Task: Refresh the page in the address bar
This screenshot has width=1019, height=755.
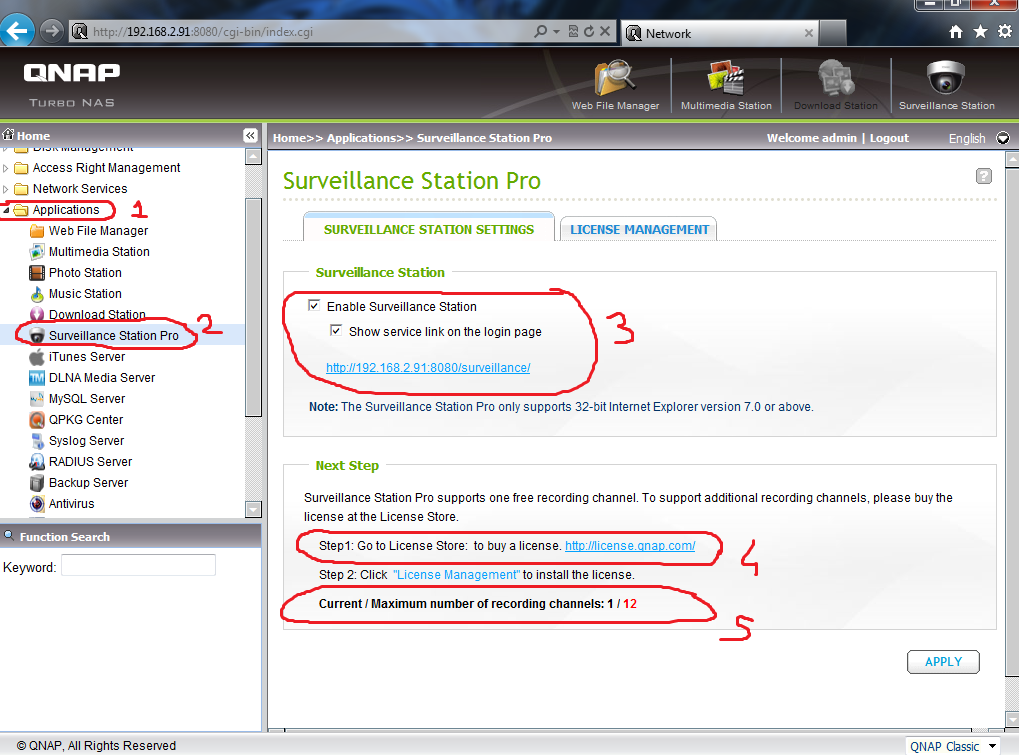Action: [x=589, y=31]
